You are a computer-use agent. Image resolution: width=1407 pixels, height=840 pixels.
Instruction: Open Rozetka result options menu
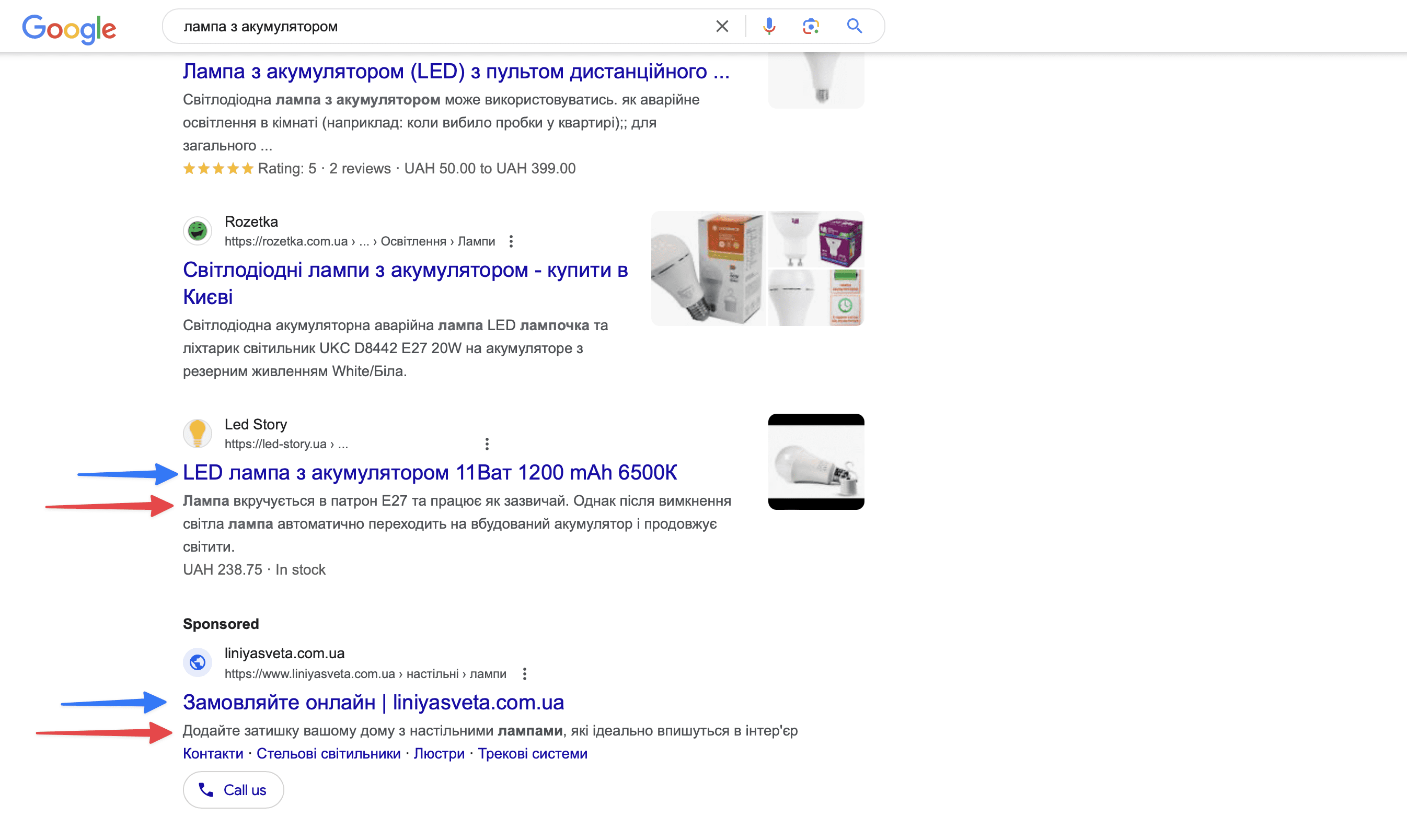pos(511,242)
